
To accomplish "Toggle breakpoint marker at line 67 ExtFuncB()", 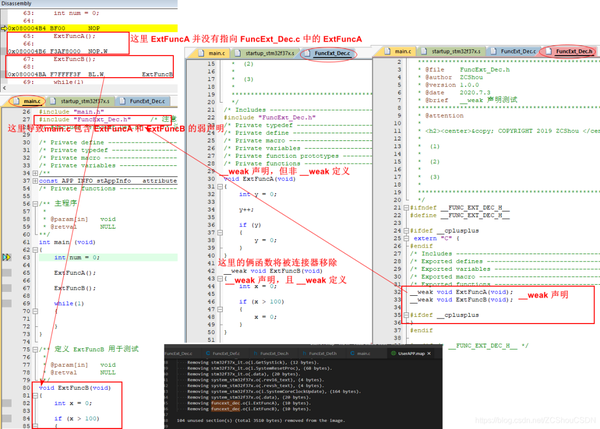I will pyautogui.click(x=7, y=288).
